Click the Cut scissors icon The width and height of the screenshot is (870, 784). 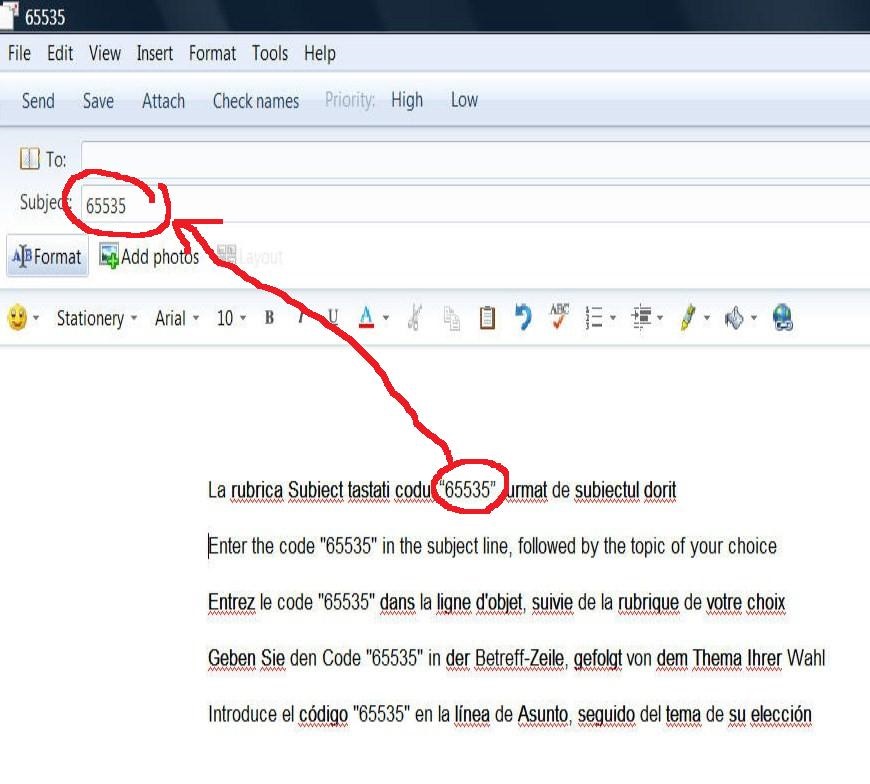(x=414, y=317)
